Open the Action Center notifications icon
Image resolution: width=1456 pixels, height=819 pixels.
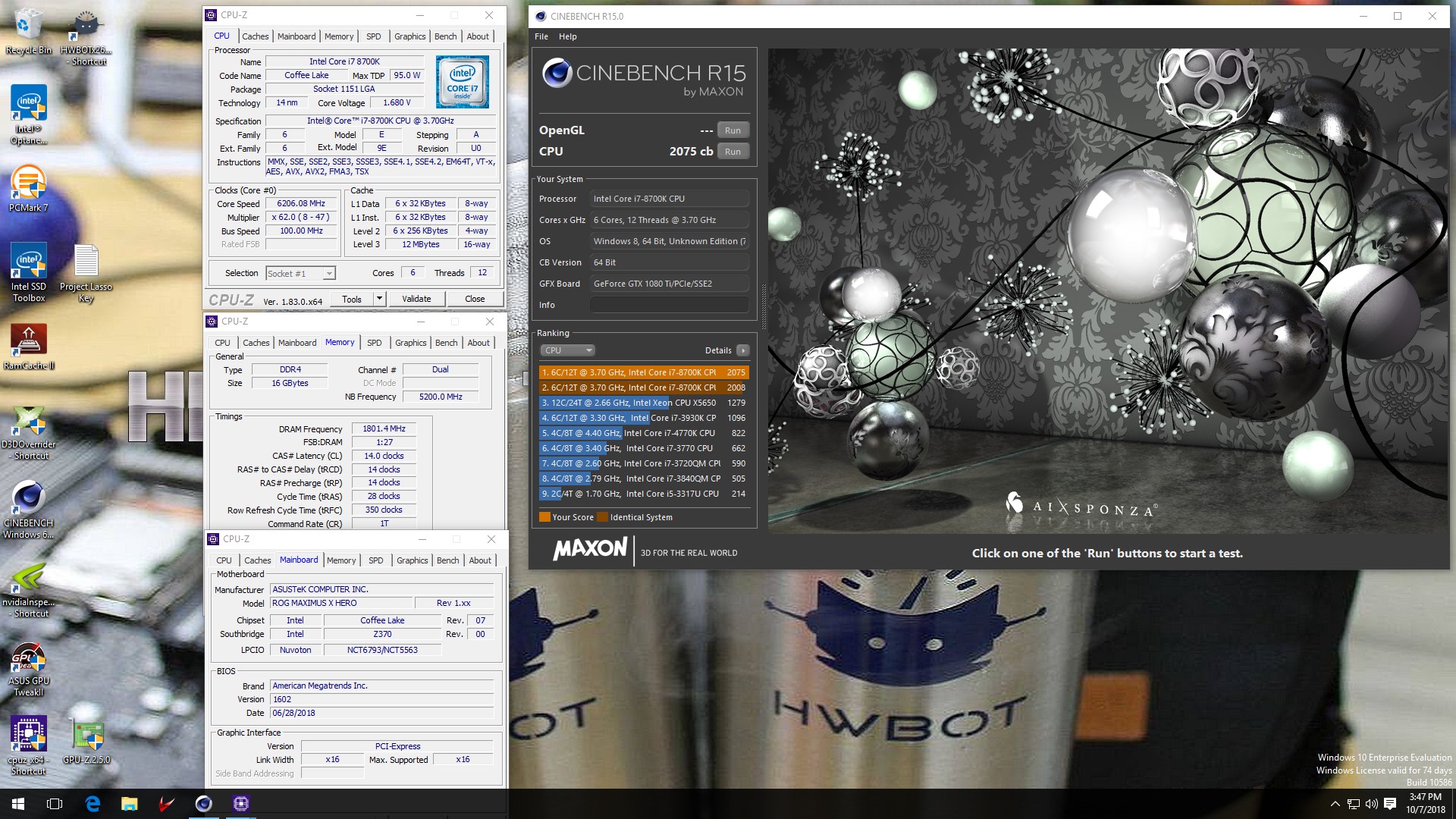coord(1390,804)
